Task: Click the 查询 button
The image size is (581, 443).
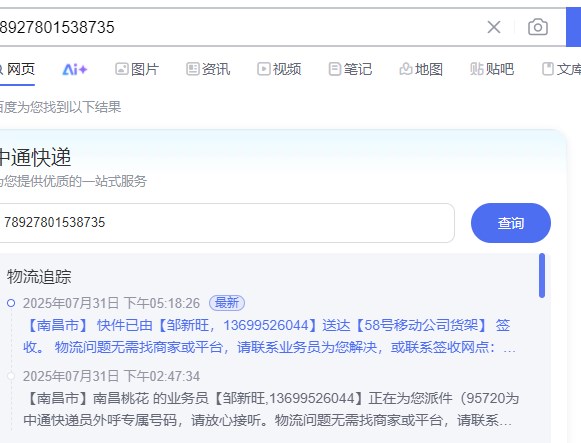Action: tap(511, 223)
